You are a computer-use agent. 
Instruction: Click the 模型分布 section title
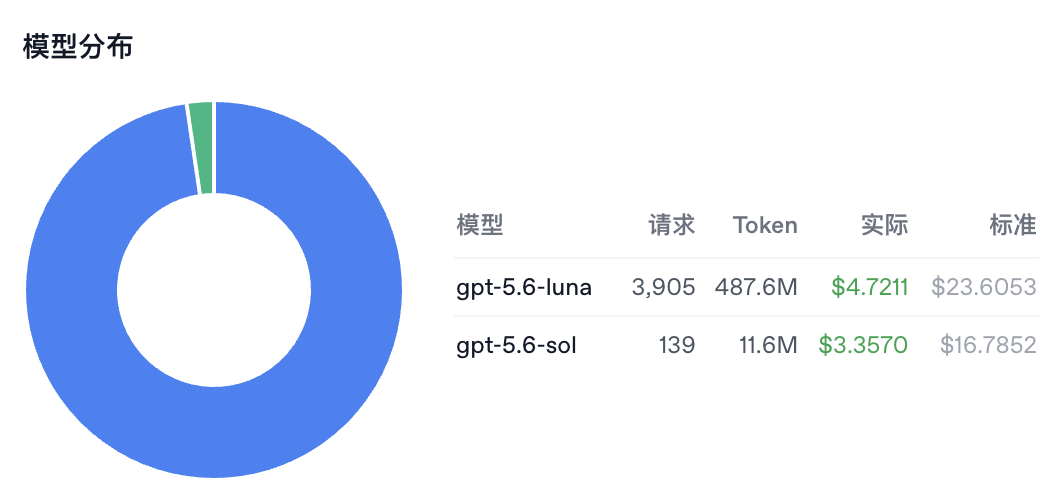point(77,48)
